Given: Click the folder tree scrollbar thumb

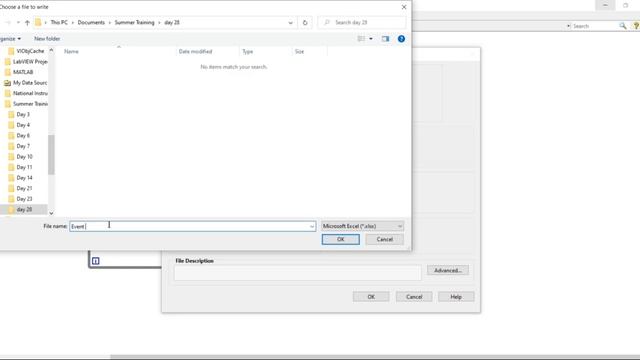Looking at the screenshot, I should (51, 155).
